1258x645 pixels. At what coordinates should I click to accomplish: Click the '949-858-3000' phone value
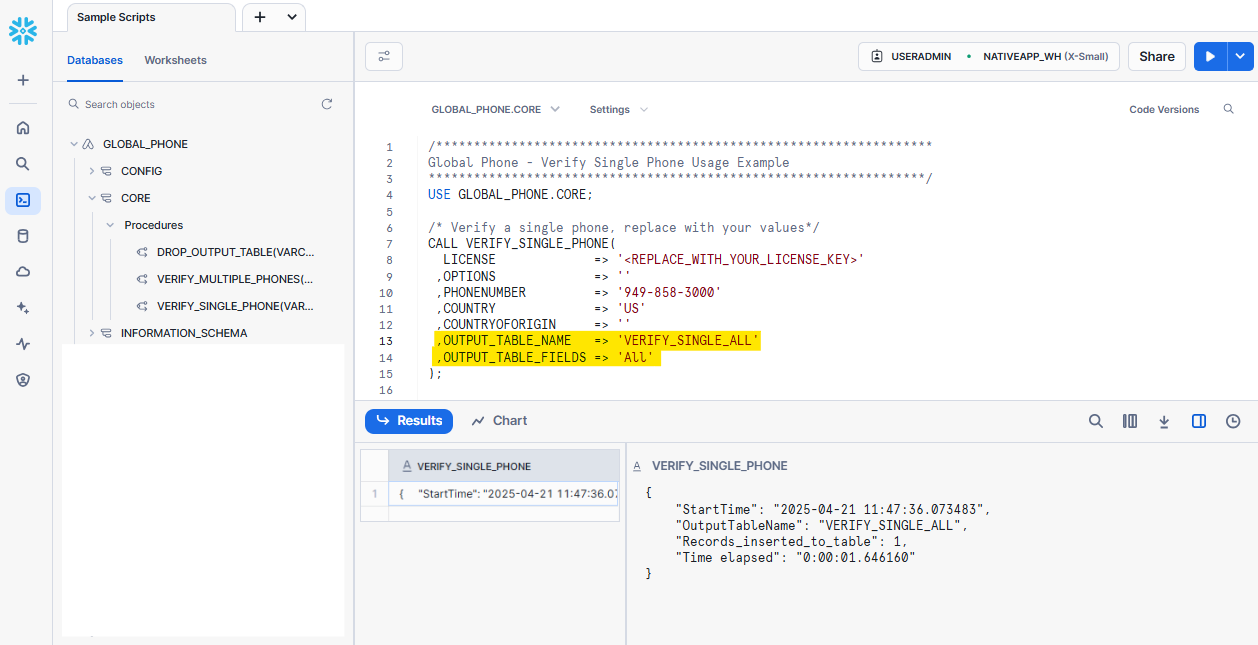coord(669,292)
